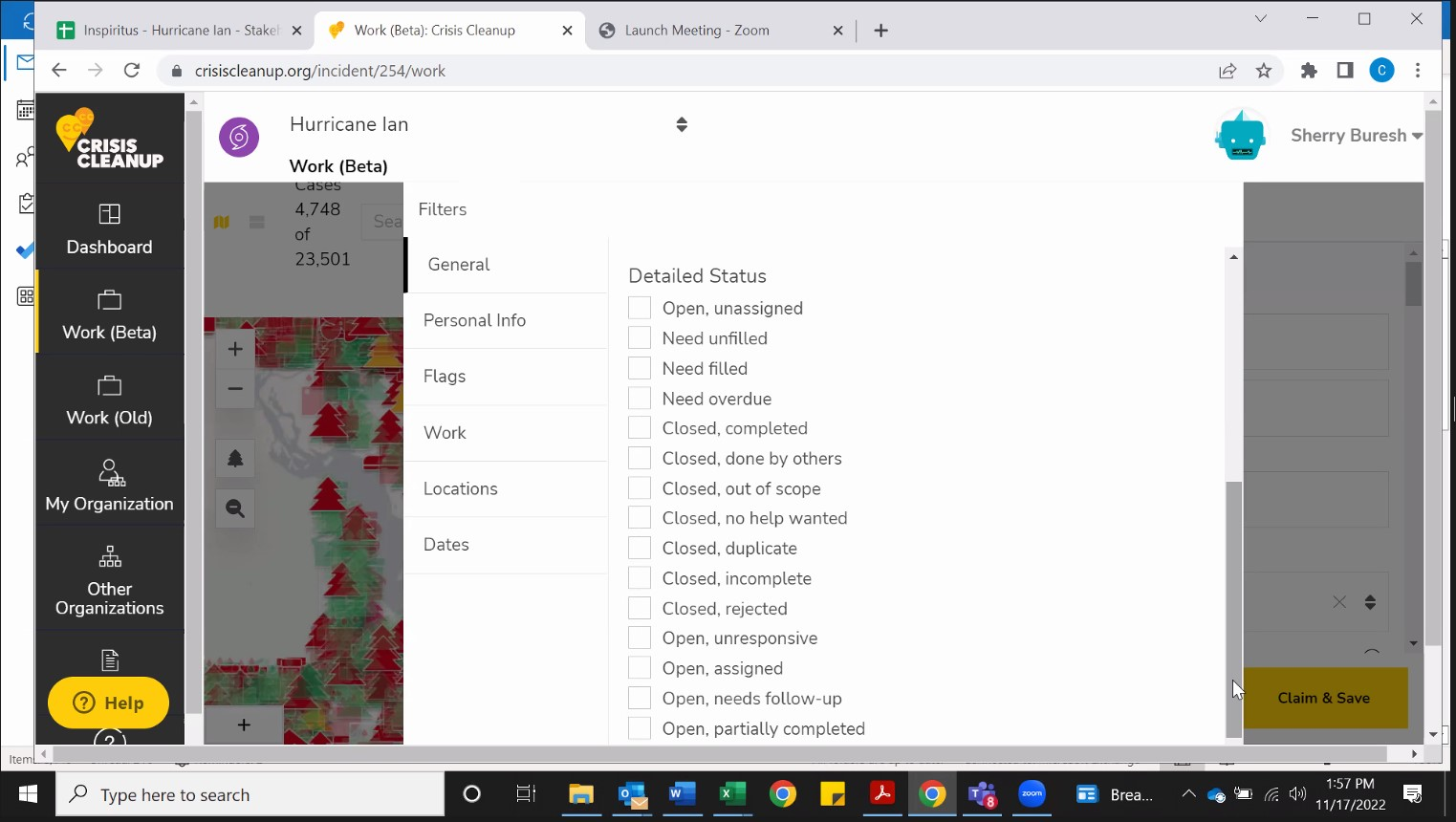Screen dimensions: 1456x822
Task: Select the Dates filter tab
Action: point(506,545)
